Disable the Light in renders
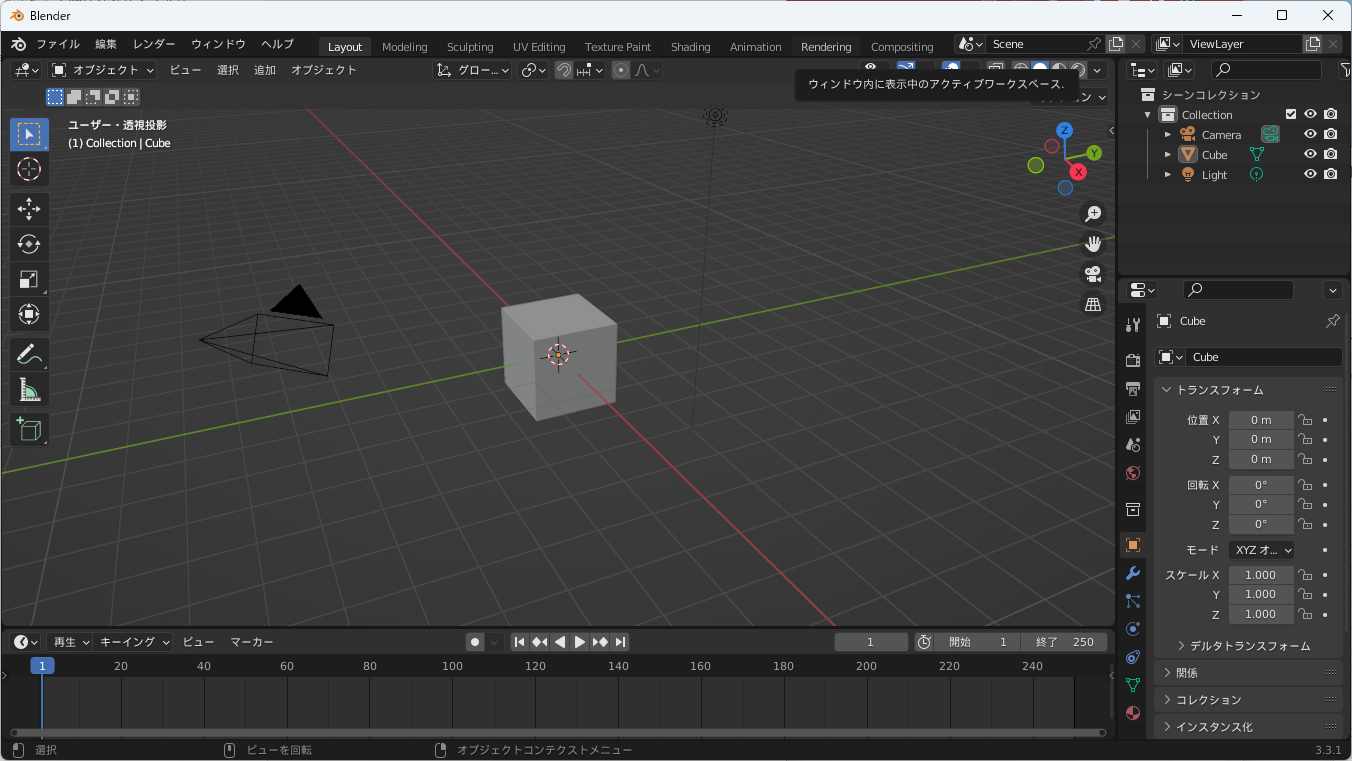1352x761 pixels. [1330, 174]
